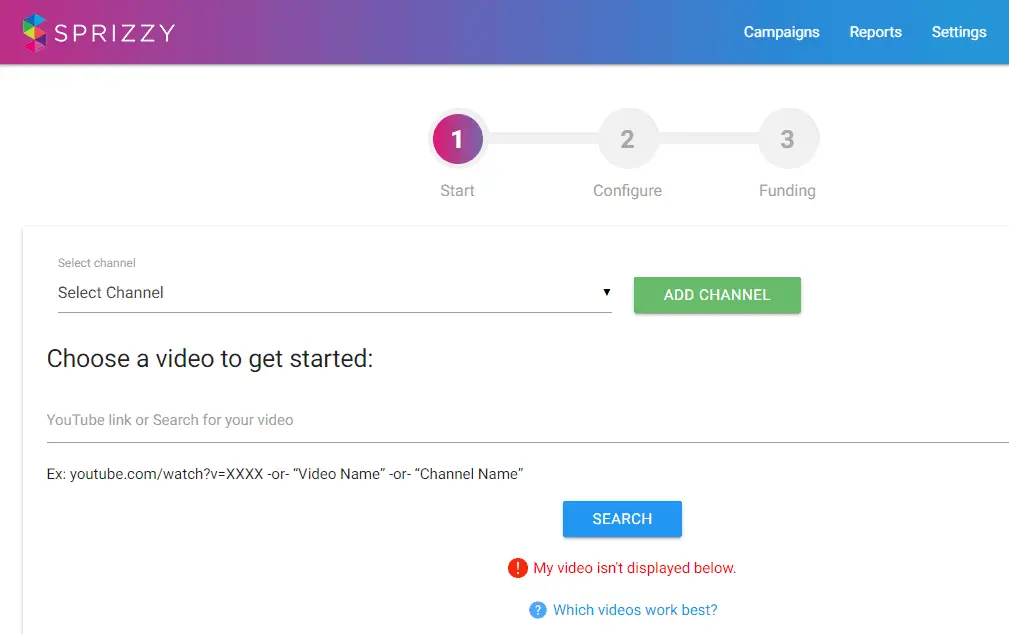Click the blue question mark help icon
Image resolution: width=1009 pixels, height=634 pixels.
(538, 610)
